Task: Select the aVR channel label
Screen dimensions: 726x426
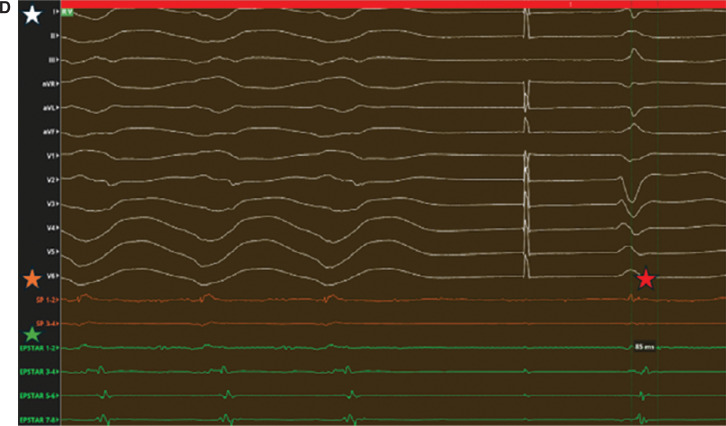Action: pos(48,84)
